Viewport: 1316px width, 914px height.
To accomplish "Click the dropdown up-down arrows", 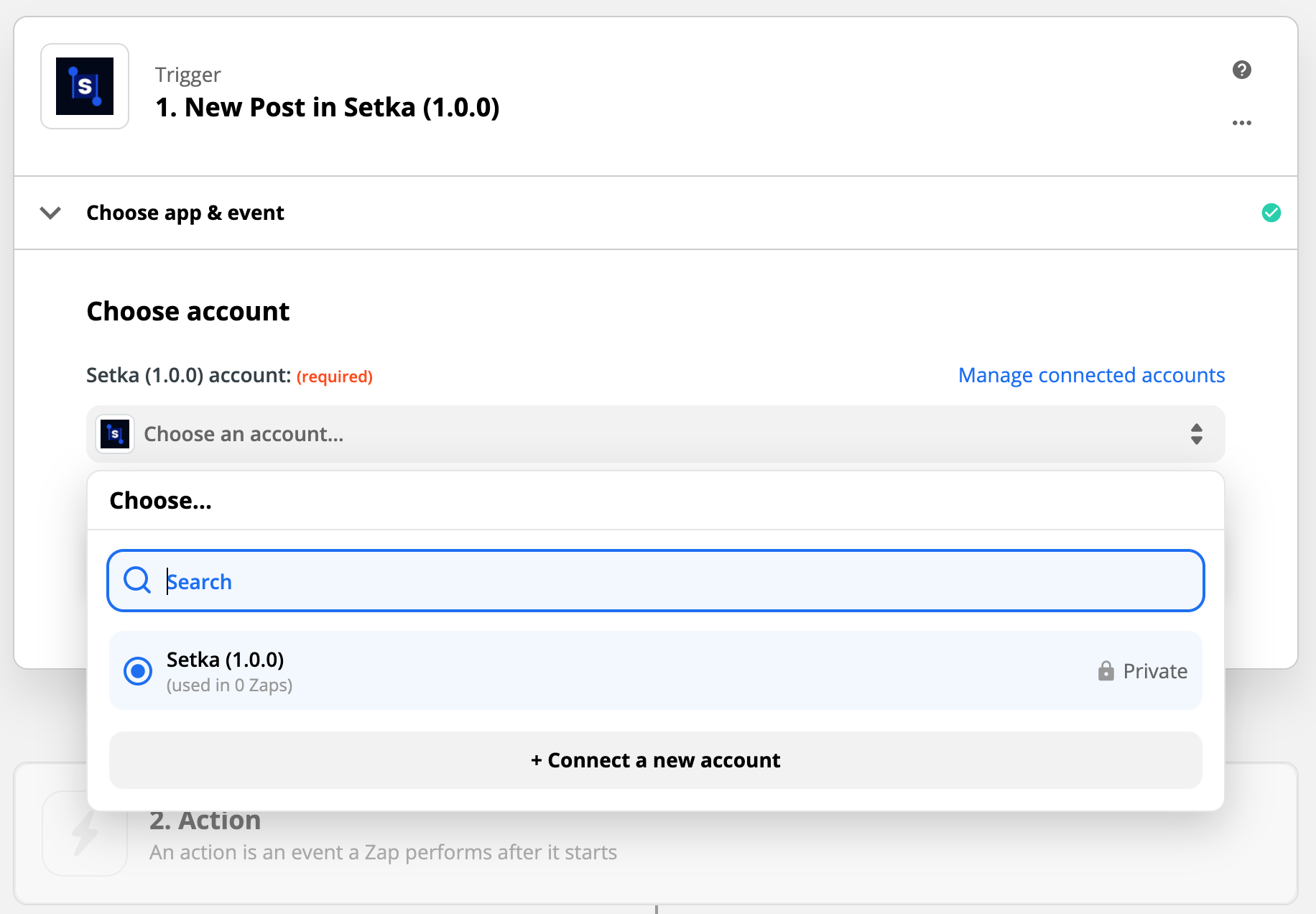I will point(1196,434).
